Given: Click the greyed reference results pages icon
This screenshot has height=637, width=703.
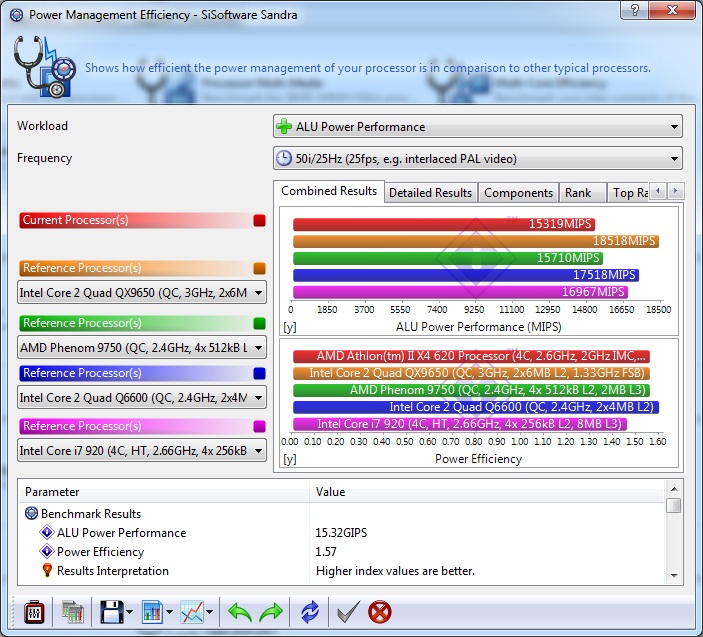Looking at the screenshot, I should coord(73,612).
